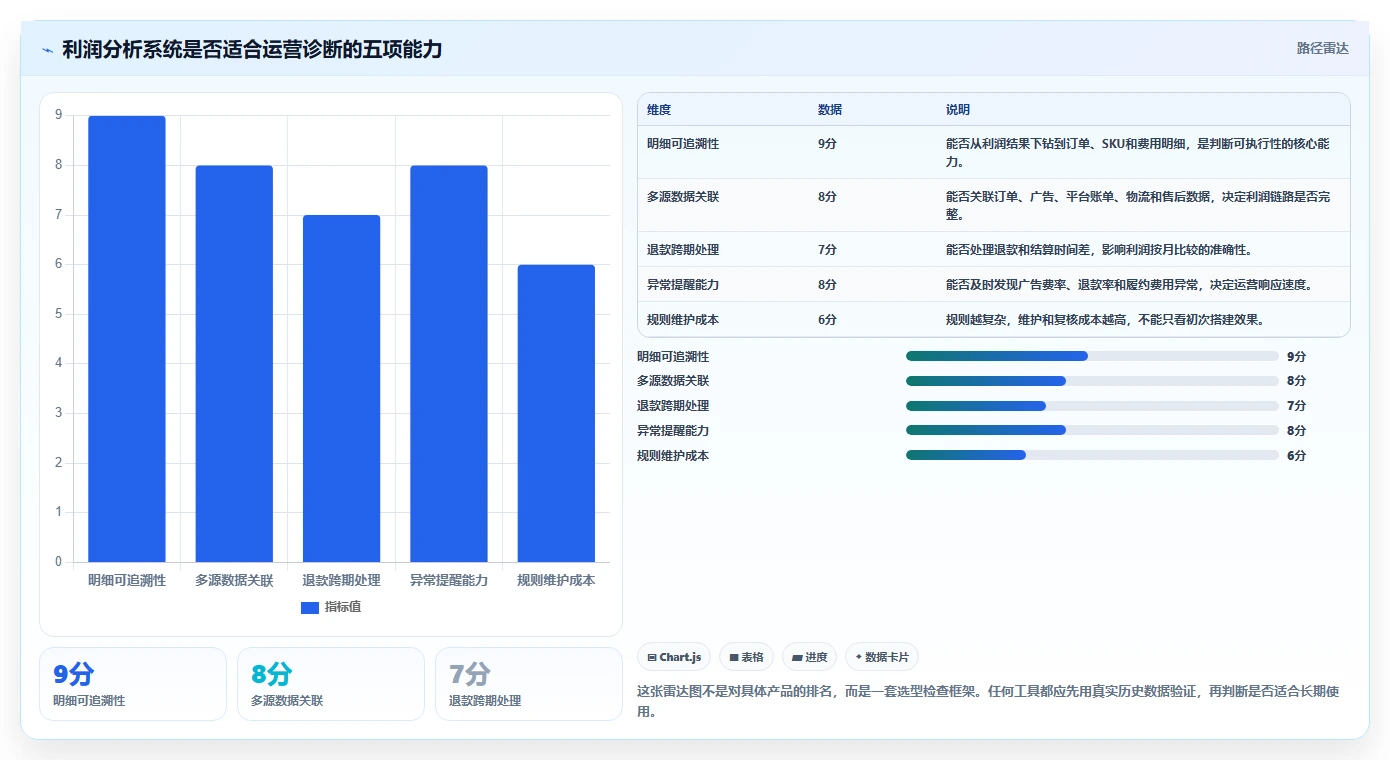Click the 数据 column header

point(830,110)
